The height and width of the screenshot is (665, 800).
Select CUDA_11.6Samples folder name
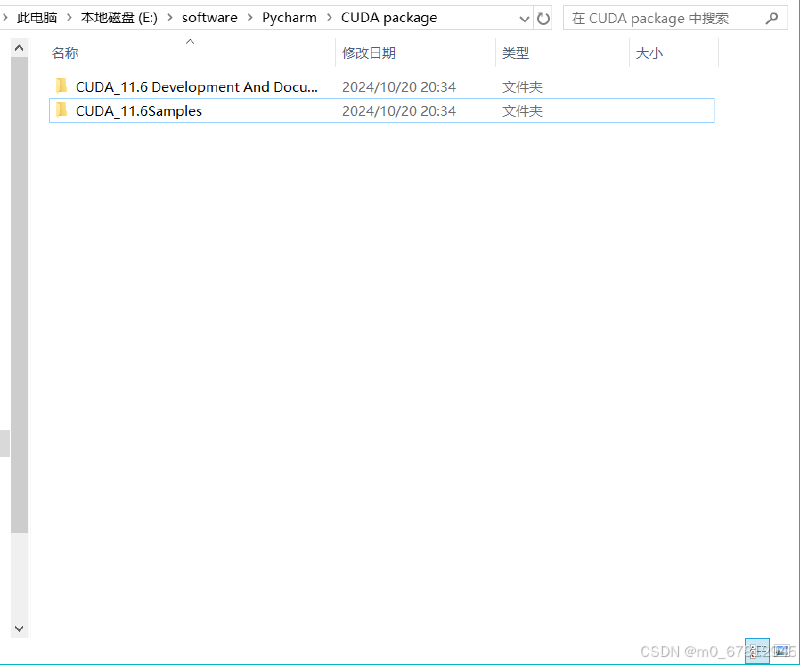click(139, 111)
